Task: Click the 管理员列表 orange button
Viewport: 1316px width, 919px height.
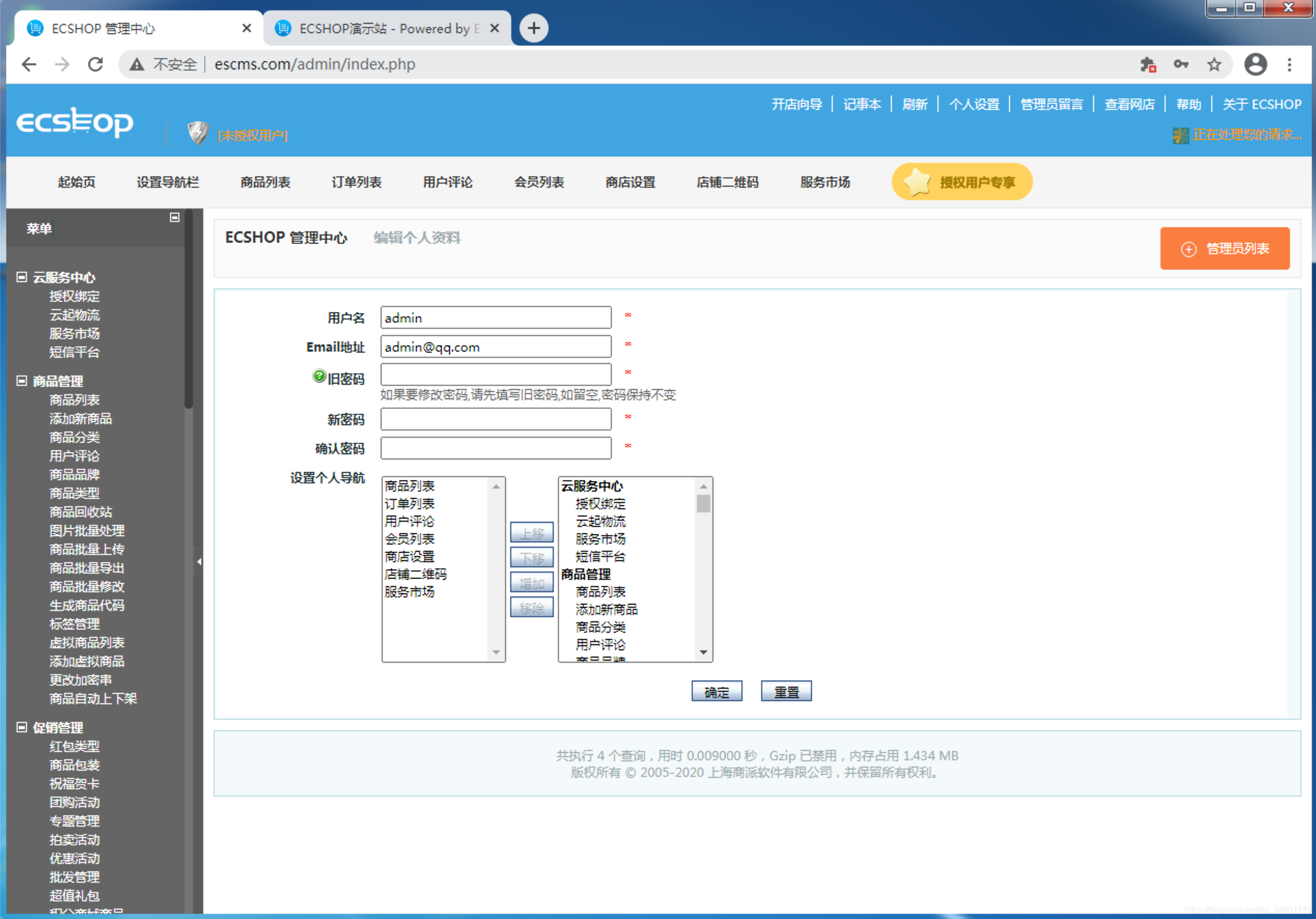Action: (x=1225, y=248)
